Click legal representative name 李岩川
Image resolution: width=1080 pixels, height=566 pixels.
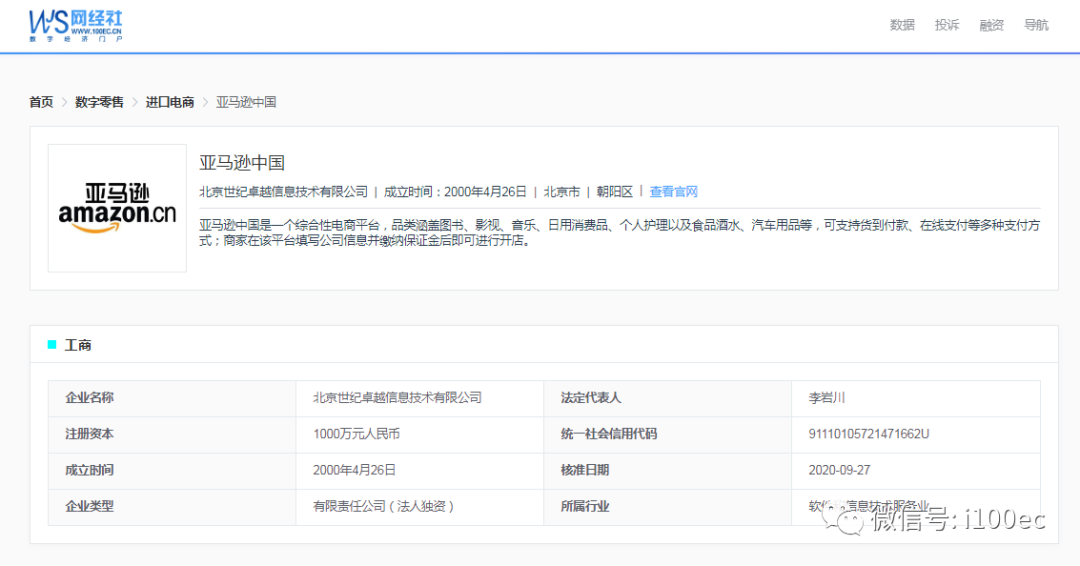827,398
